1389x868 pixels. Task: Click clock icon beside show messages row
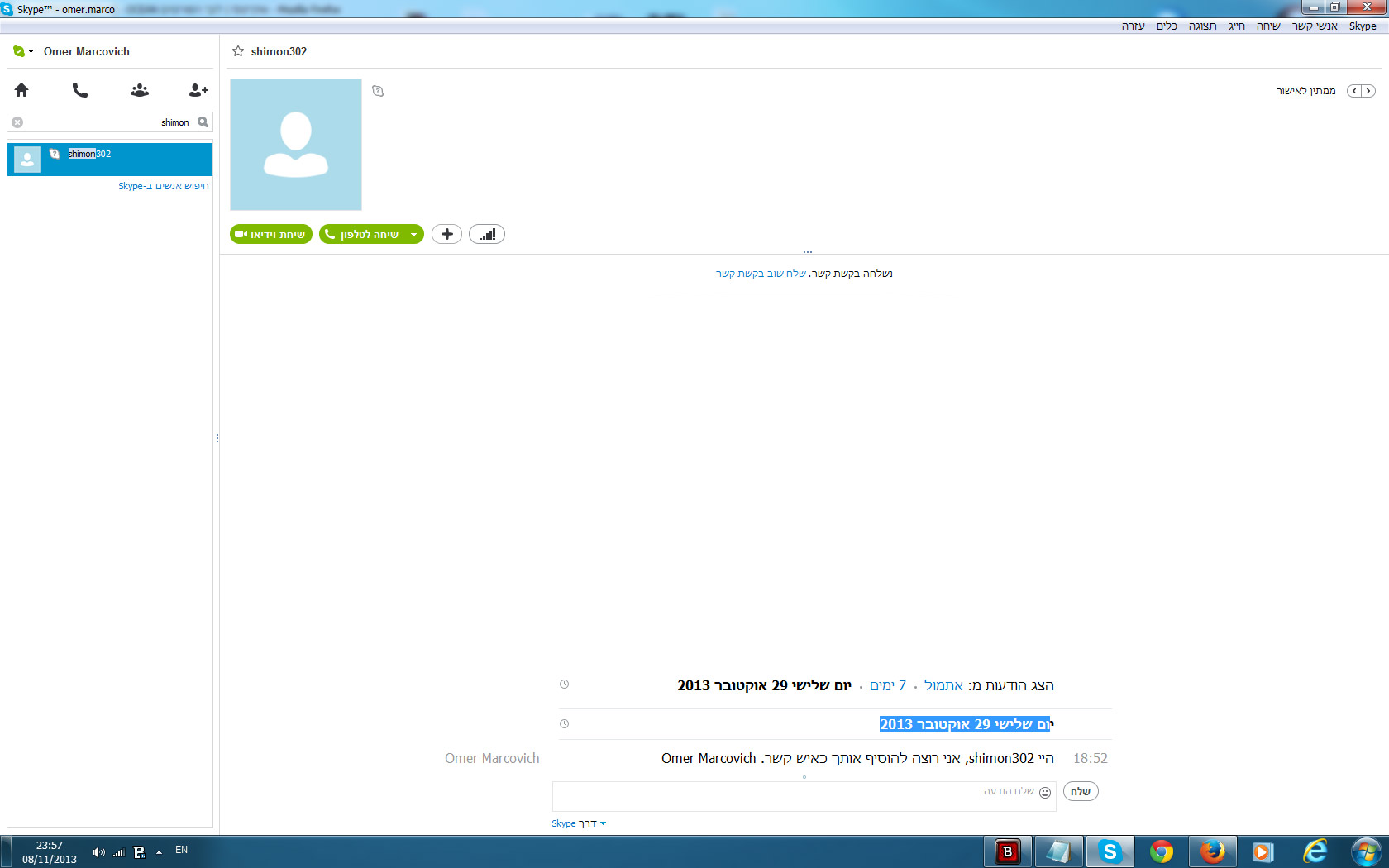tap(565, 684)
